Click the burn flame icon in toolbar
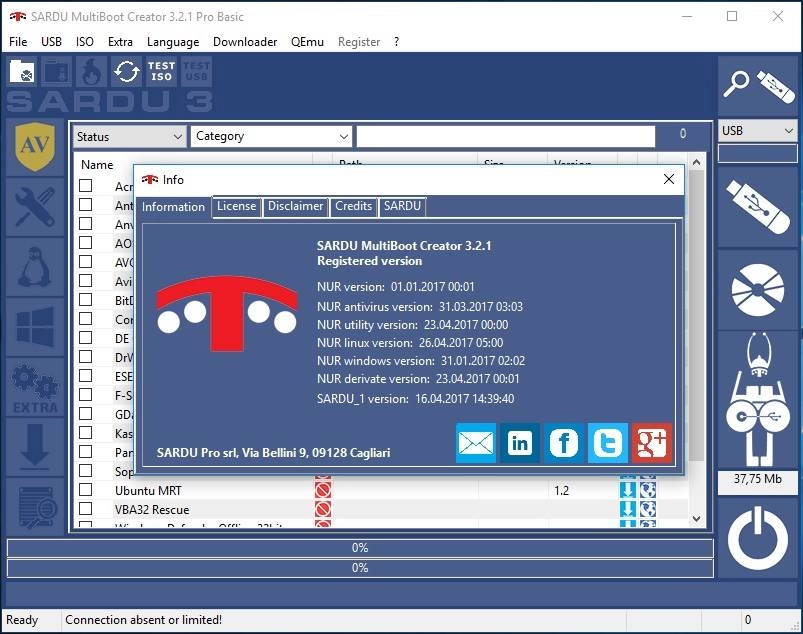803x634 pixels. (91, 71)
